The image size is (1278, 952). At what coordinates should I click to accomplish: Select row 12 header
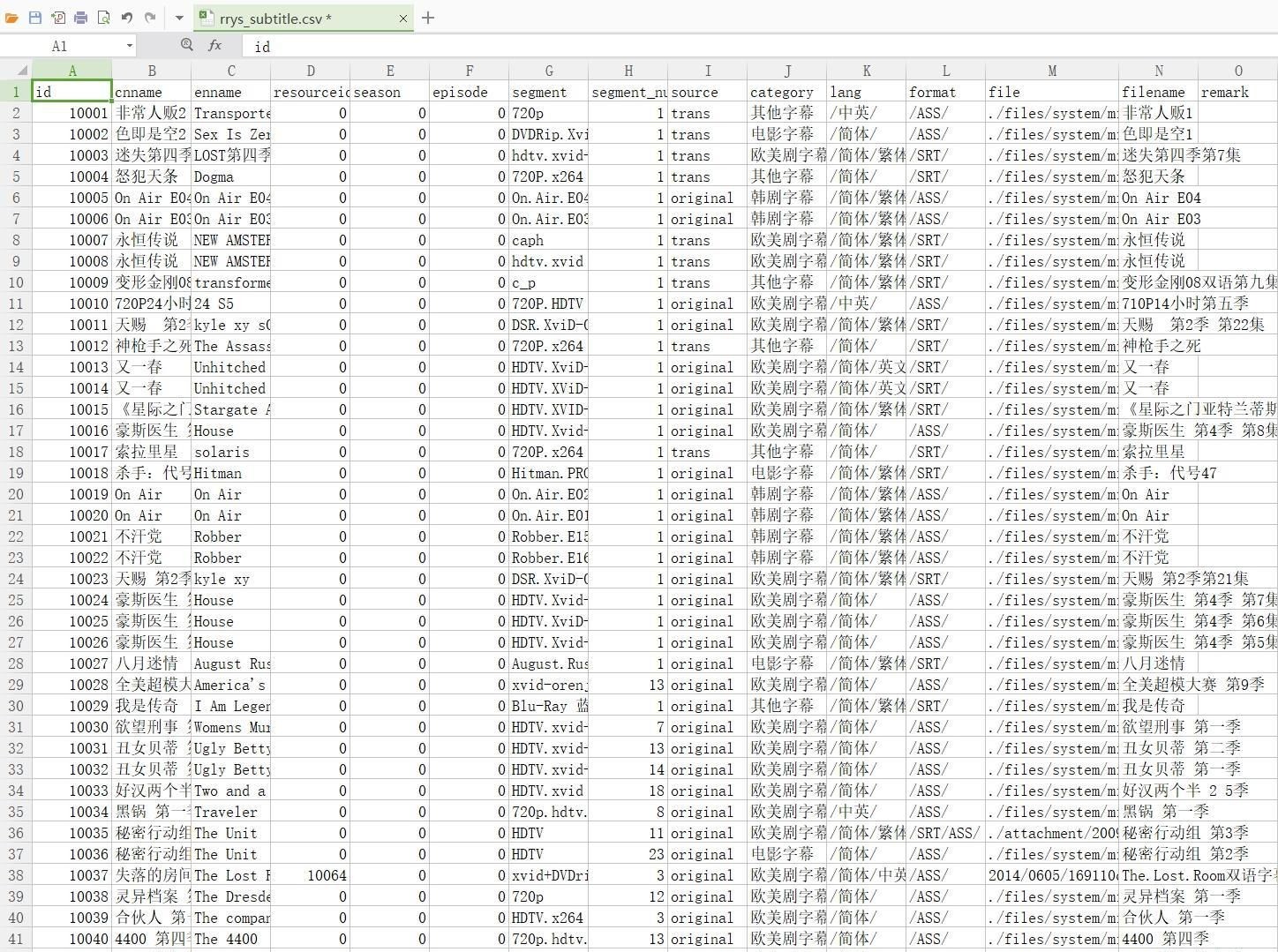tap(16, 325)
